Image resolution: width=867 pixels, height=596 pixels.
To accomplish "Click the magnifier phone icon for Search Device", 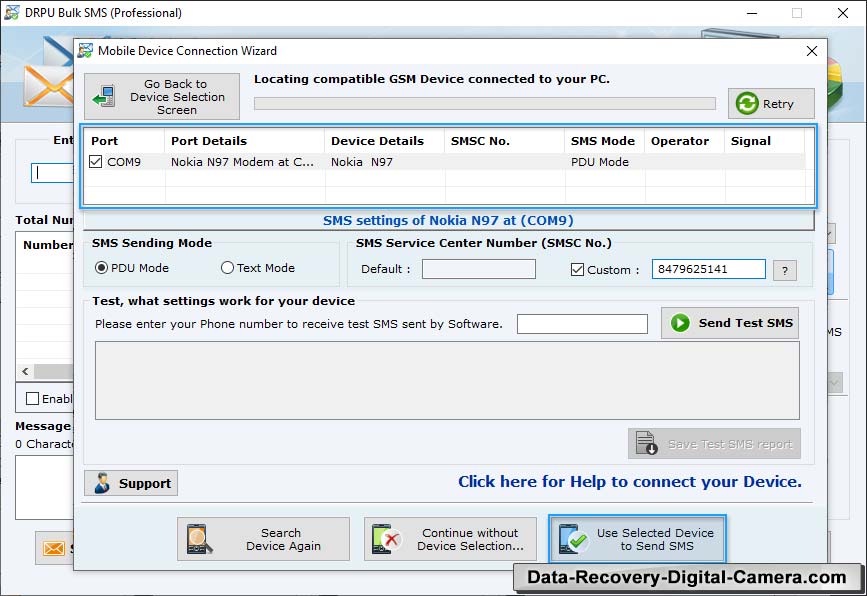I will click(x=199, y=539).
